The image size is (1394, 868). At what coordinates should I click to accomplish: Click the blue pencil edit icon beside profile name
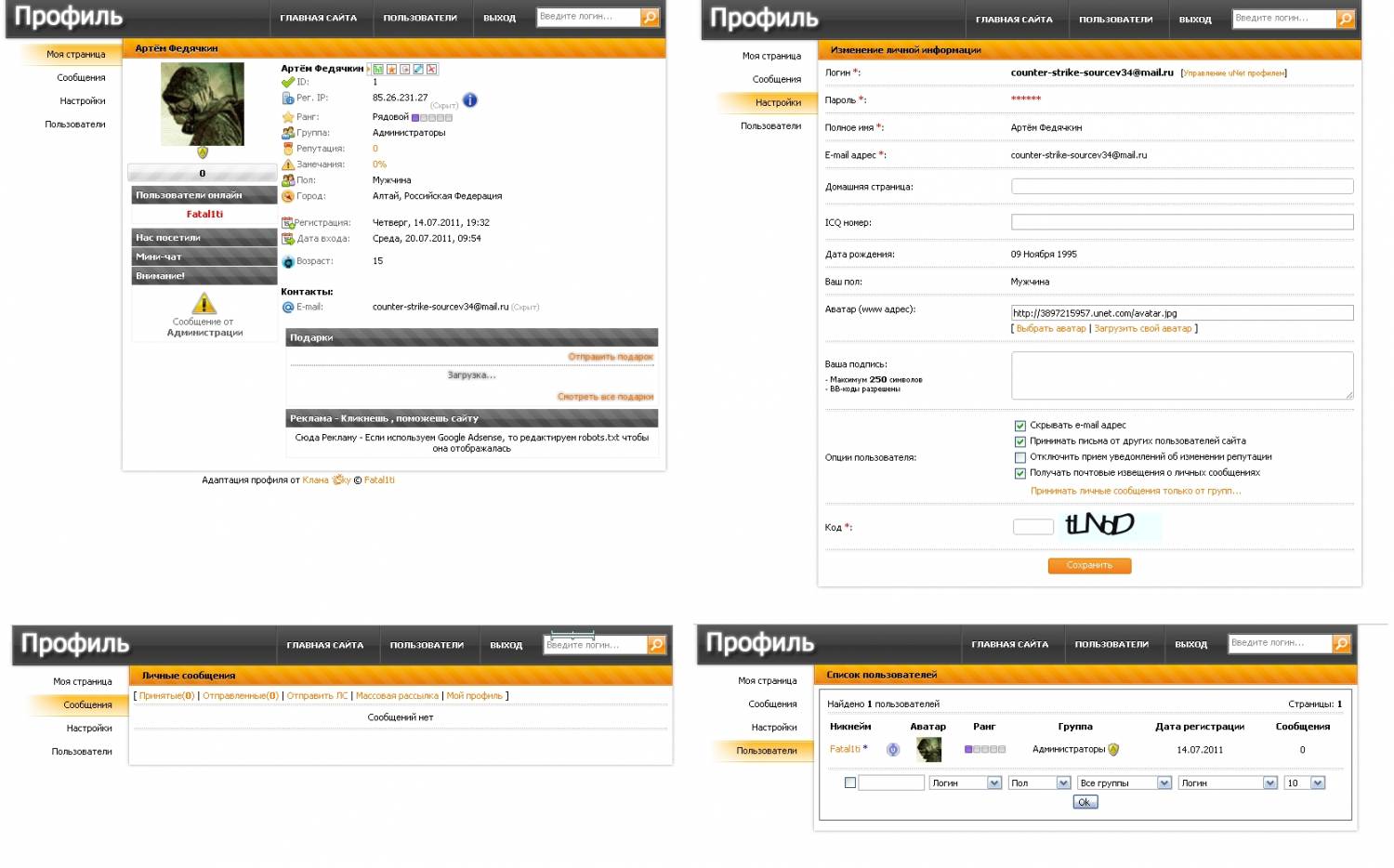click(419, 69)
